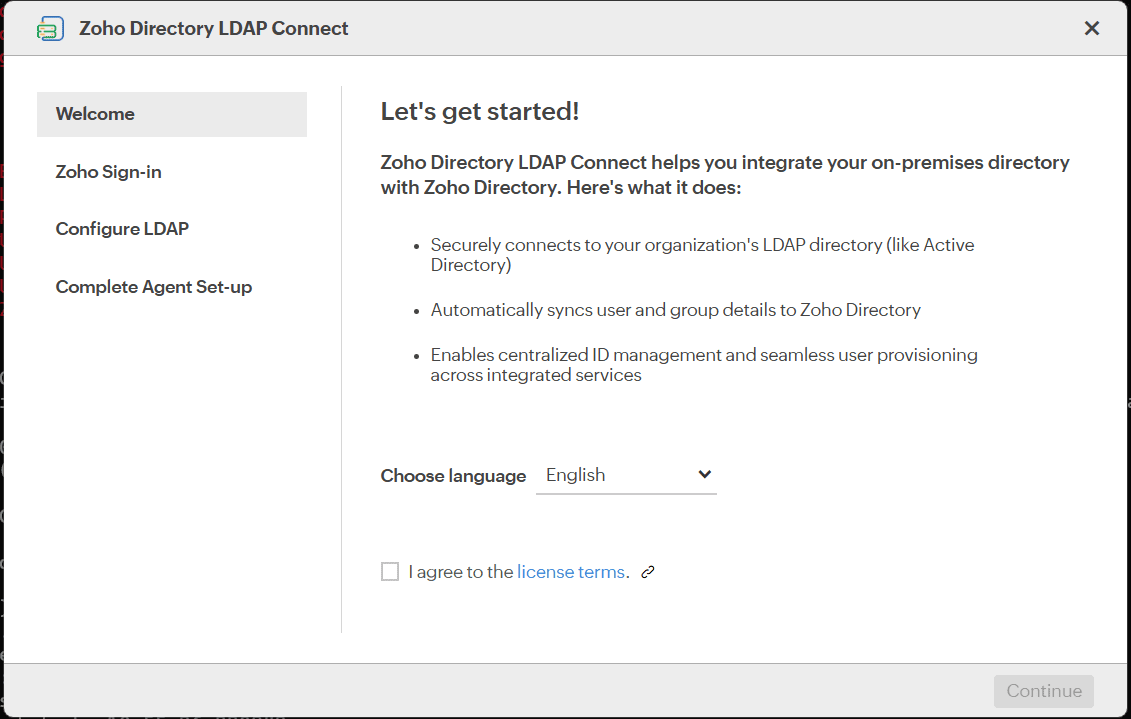Click the "Choose language" label
The image size is (1131, 719).
453,476
